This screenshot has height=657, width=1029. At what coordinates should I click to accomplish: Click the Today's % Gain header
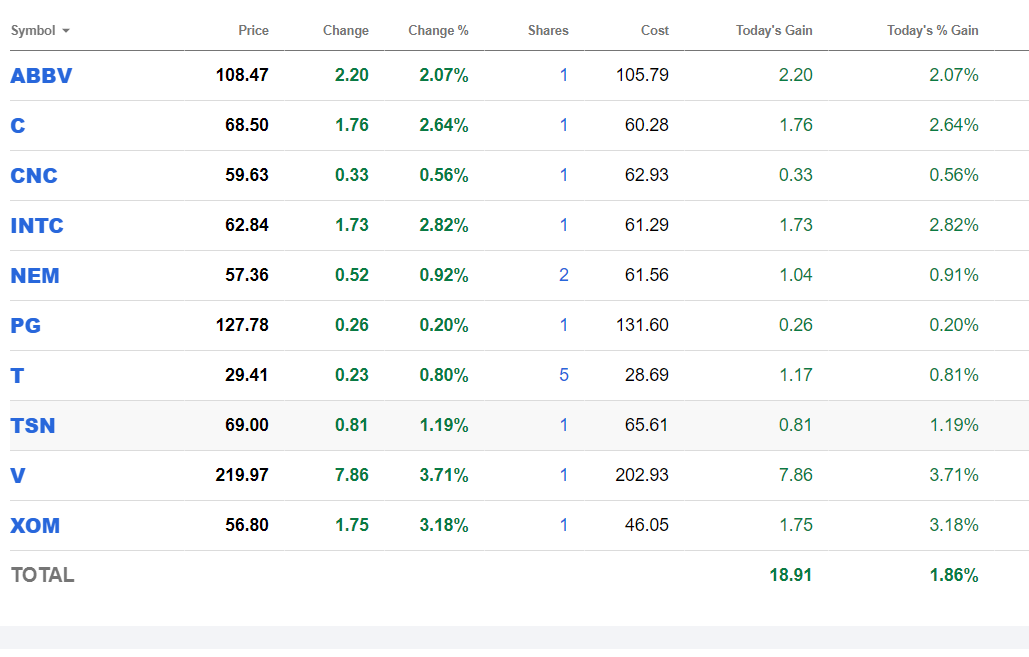tap(932, 31)
